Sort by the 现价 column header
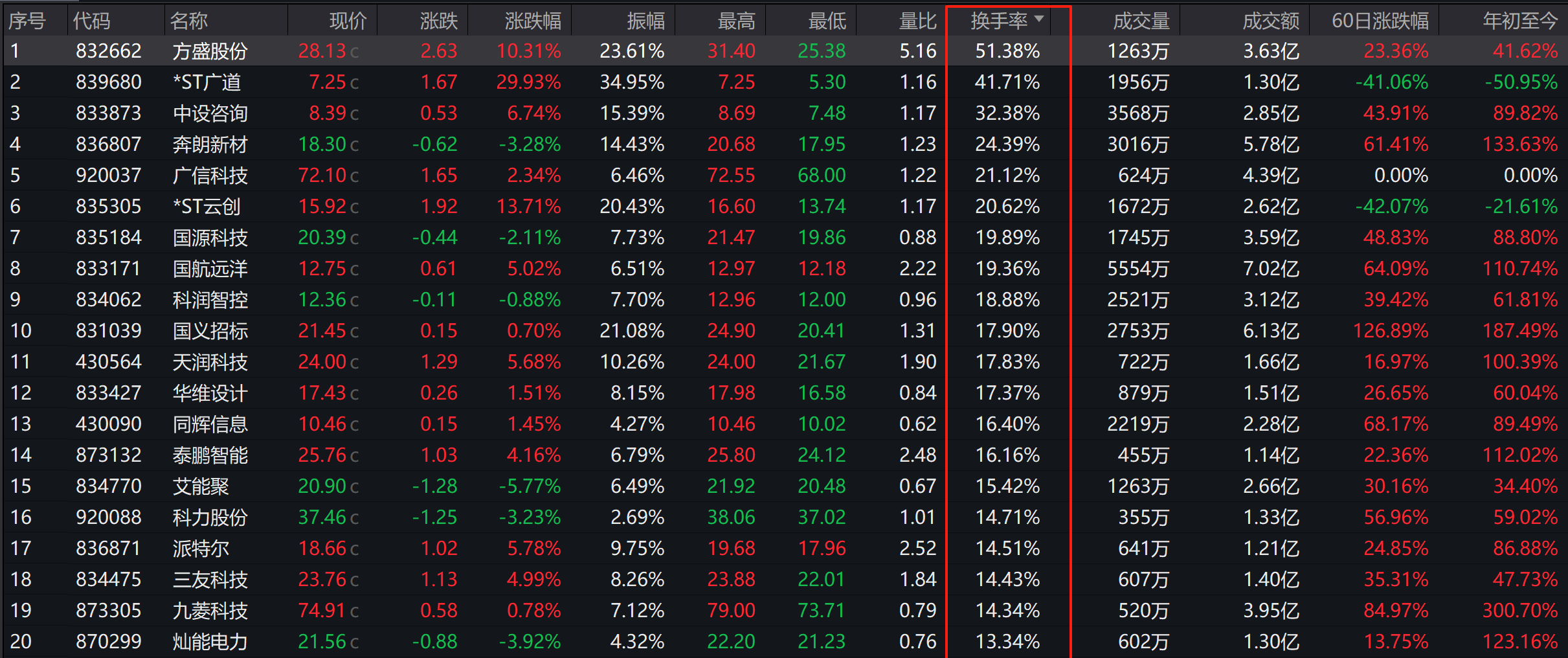 tap(348, 21)
